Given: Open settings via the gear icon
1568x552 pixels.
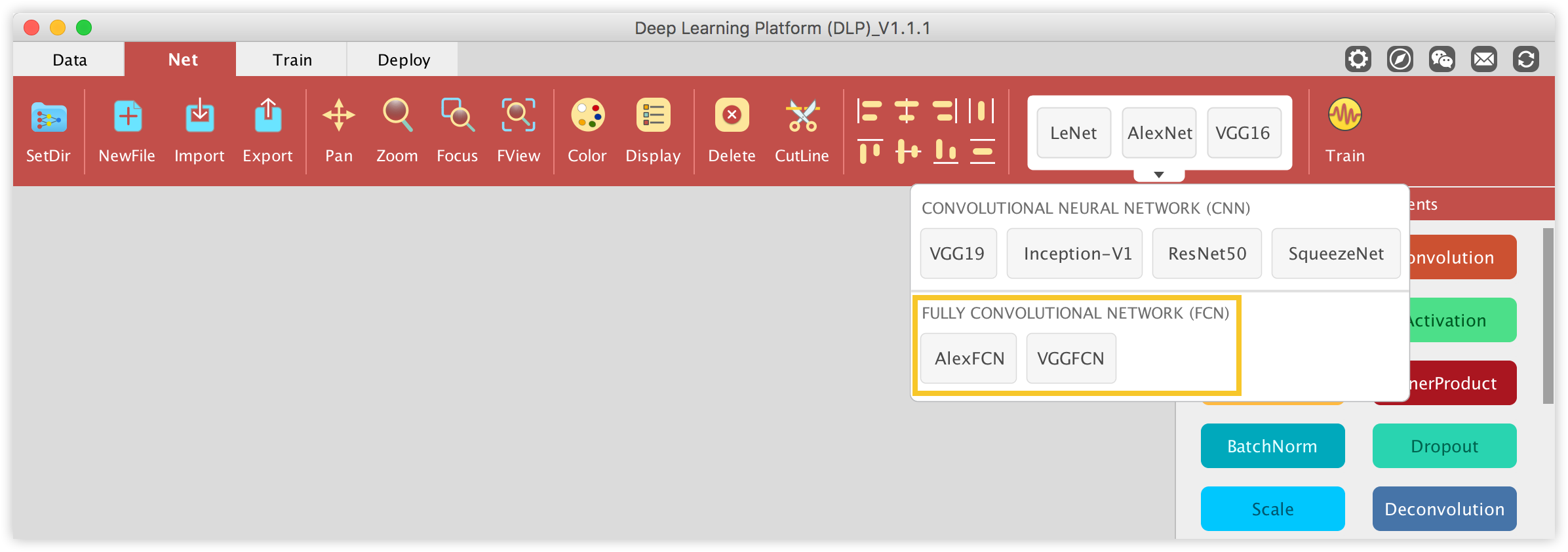Looking at the screenshot, I should click(1358, 60).
